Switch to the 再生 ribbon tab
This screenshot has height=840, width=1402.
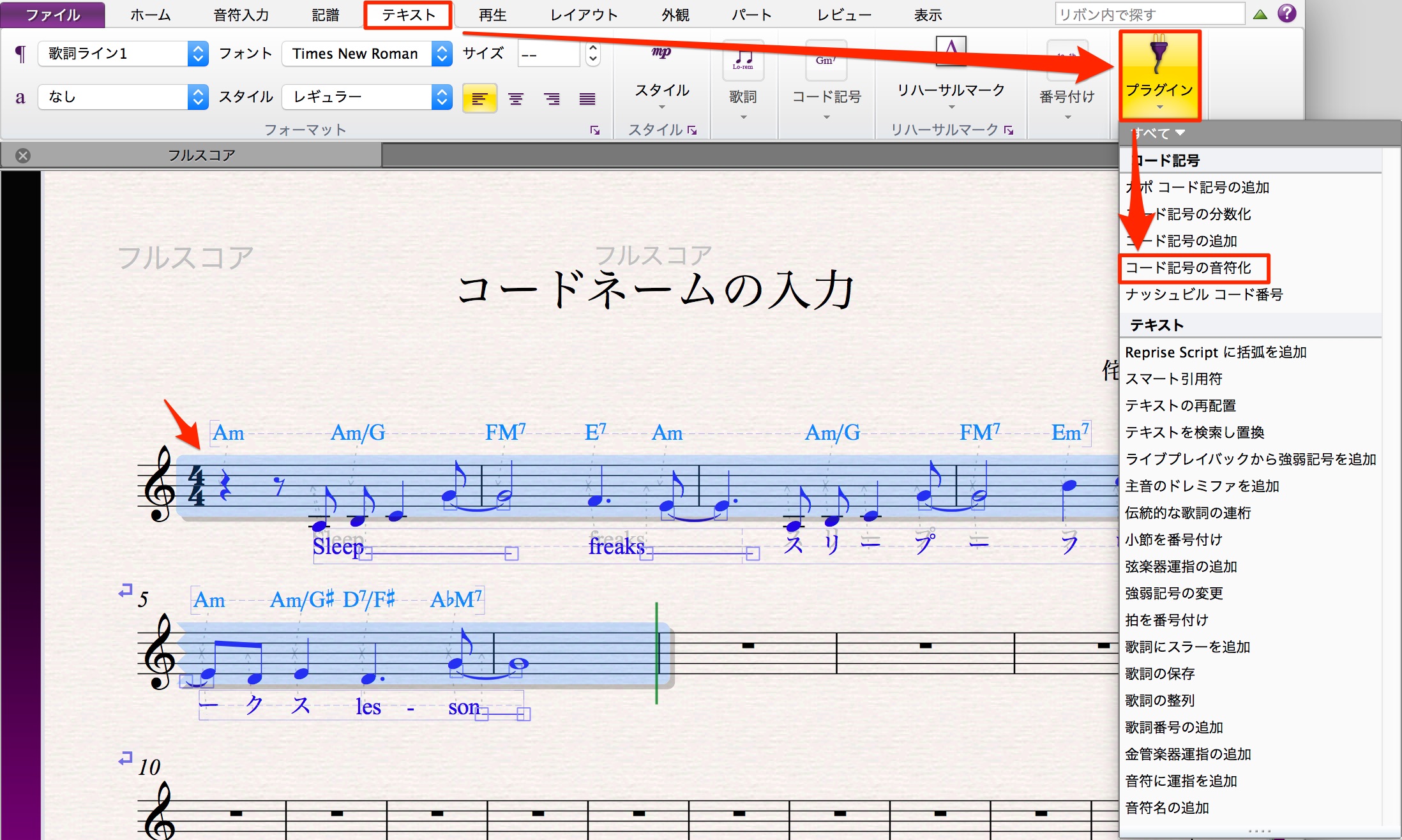[x=493, y=15]
